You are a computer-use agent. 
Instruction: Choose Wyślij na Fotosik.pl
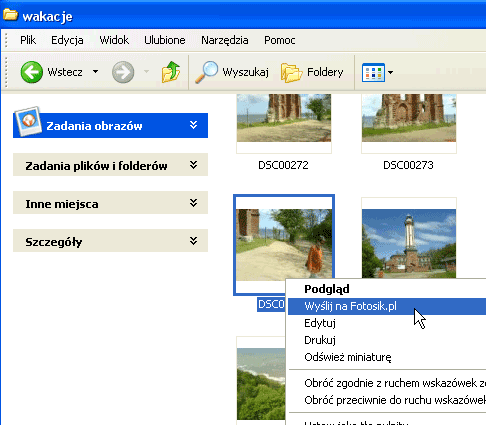tap(387, 306)
